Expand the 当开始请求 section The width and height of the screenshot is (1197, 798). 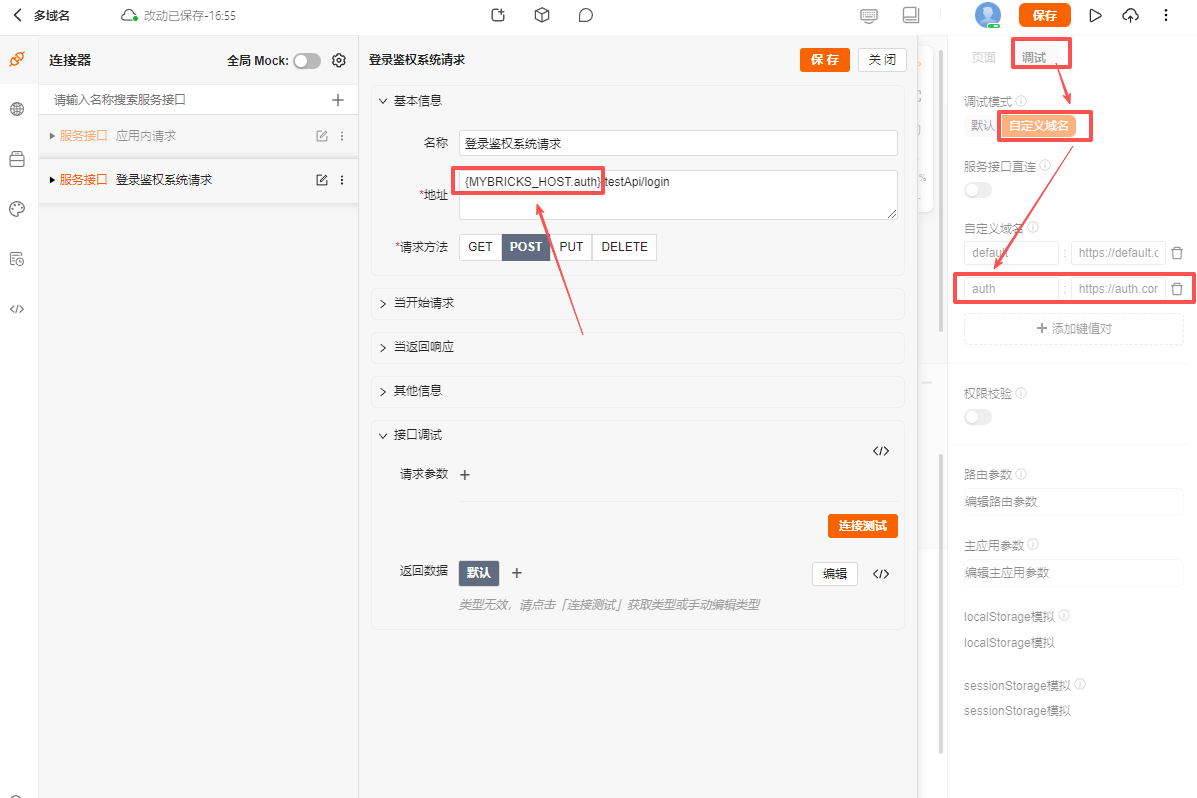tap(424, 303)
